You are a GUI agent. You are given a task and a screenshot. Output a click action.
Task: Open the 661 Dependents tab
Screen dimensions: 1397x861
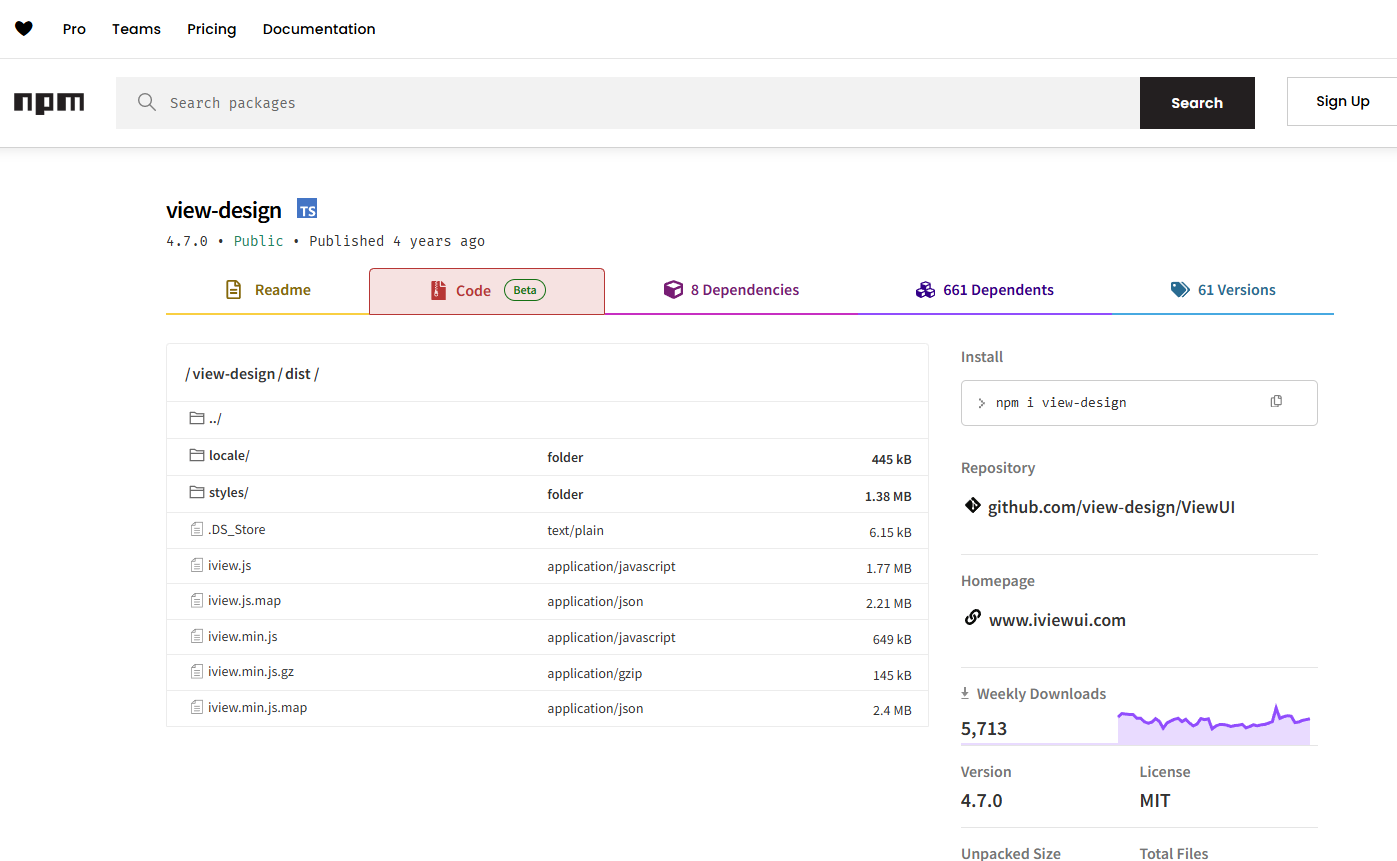[985, 290]
